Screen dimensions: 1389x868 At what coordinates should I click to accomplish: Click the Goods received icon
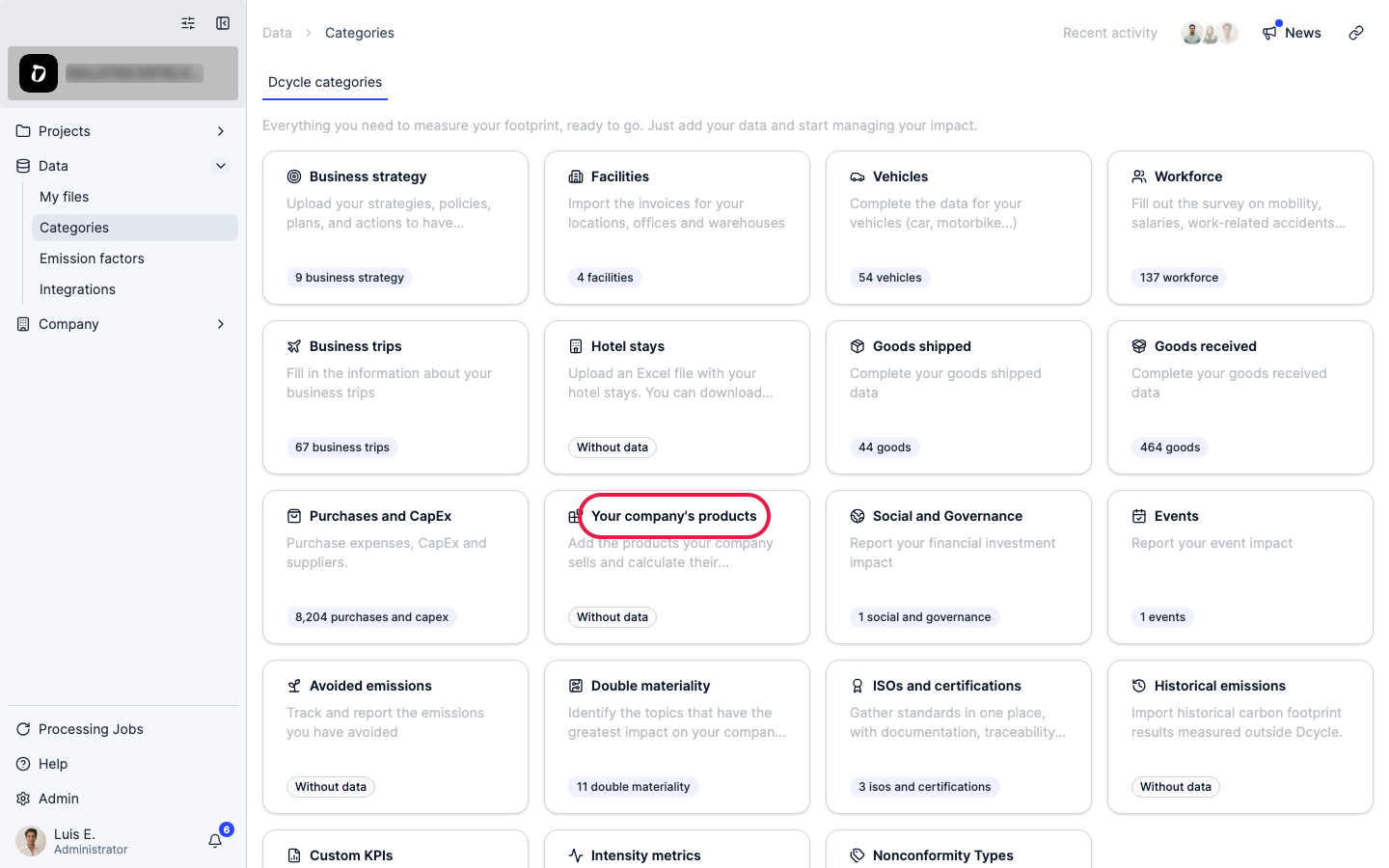(x=1139, y=346)
